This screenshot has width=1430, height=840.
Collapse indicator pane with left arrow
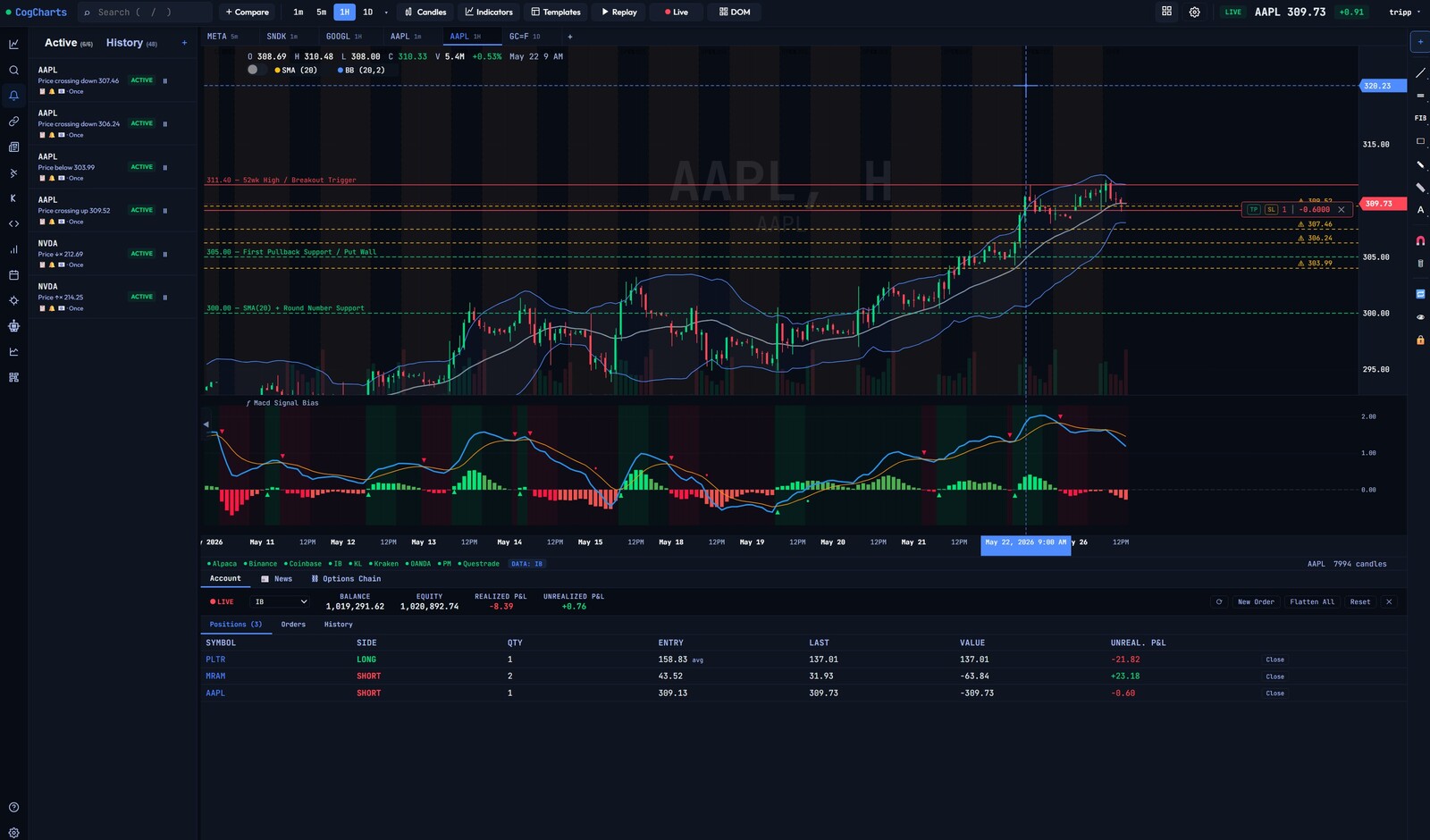tap(206, 424)
